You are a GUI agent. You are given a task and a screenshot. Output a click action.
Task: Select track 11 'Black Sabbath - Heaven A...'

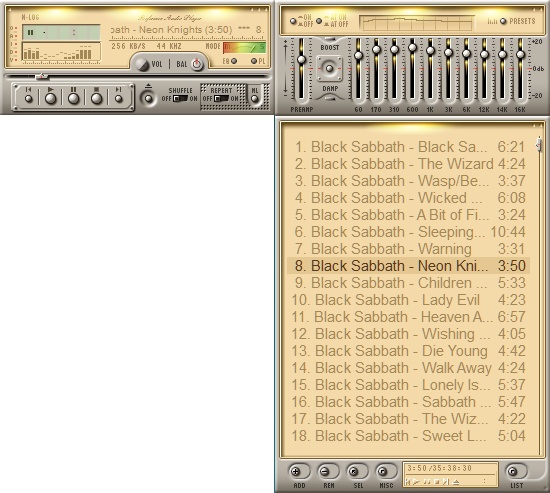pos(409,317)
